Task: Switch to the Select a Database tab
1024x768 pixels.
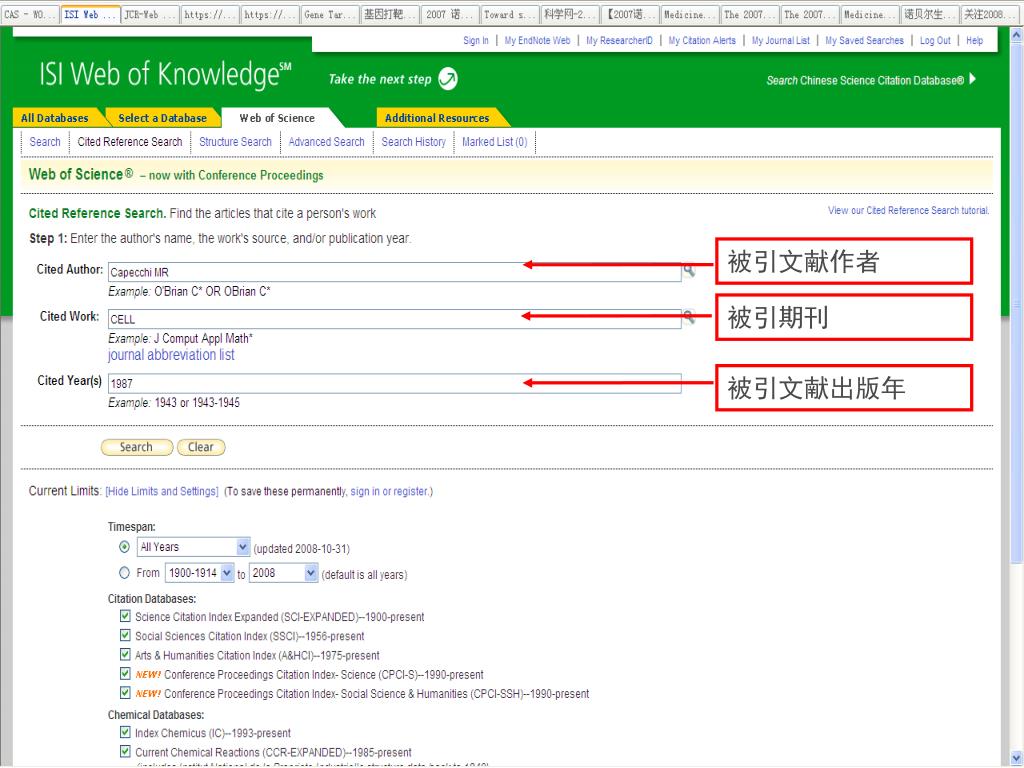Action: pos(162,118)
